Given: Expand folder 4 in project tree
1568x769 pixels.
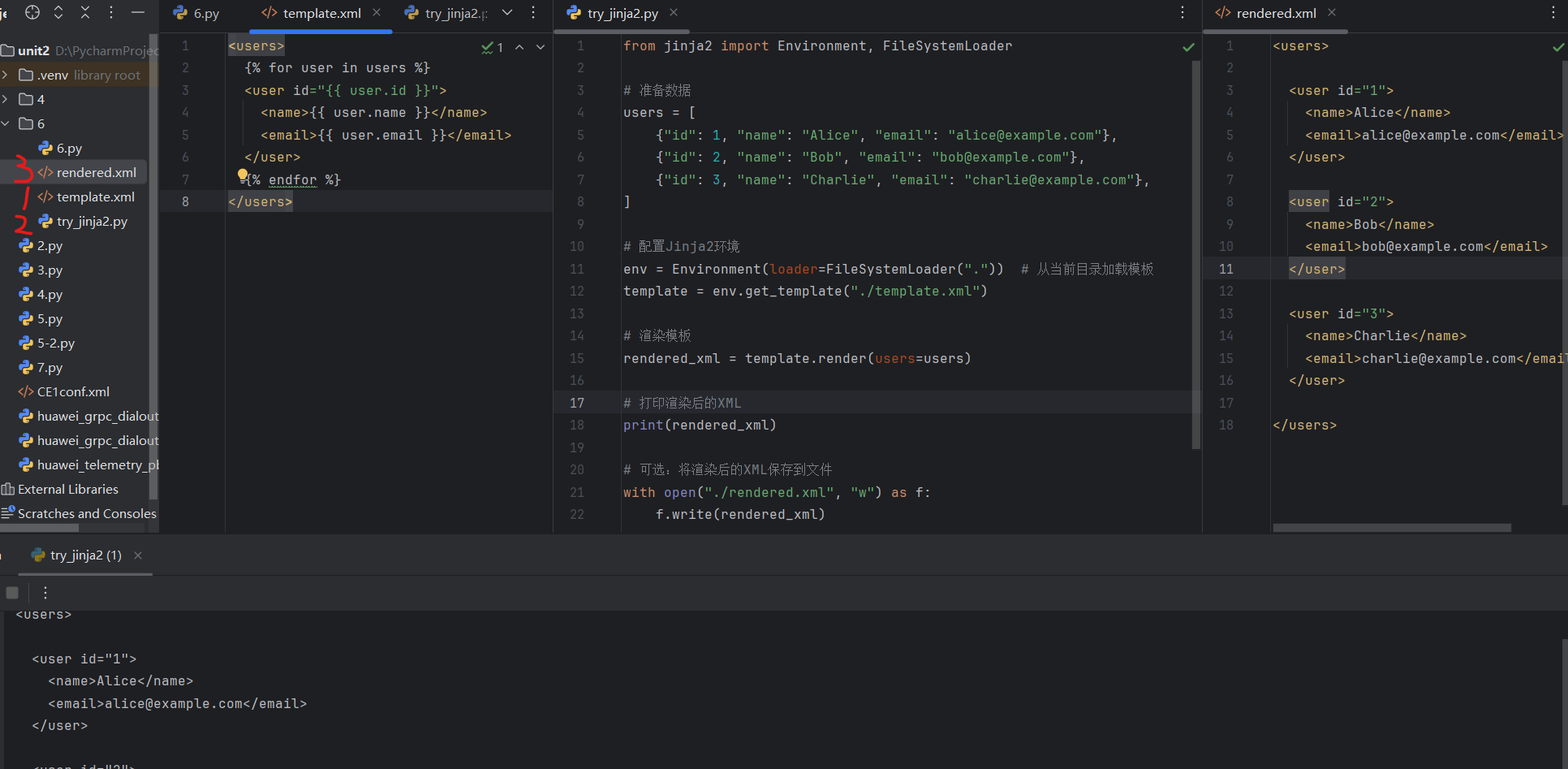Looking at the screenshot, I should [6, 99].
